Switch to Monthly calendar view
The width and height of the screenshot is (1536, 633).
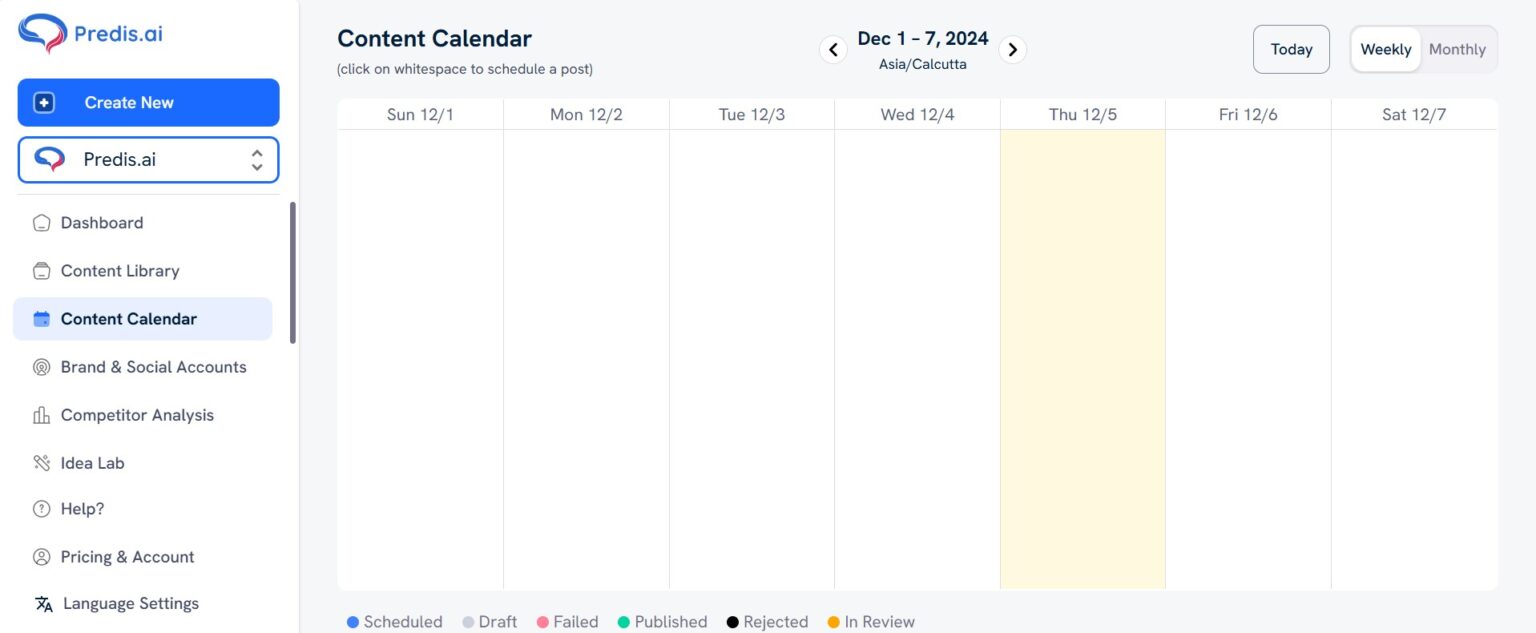click(x=1457, y=48)
